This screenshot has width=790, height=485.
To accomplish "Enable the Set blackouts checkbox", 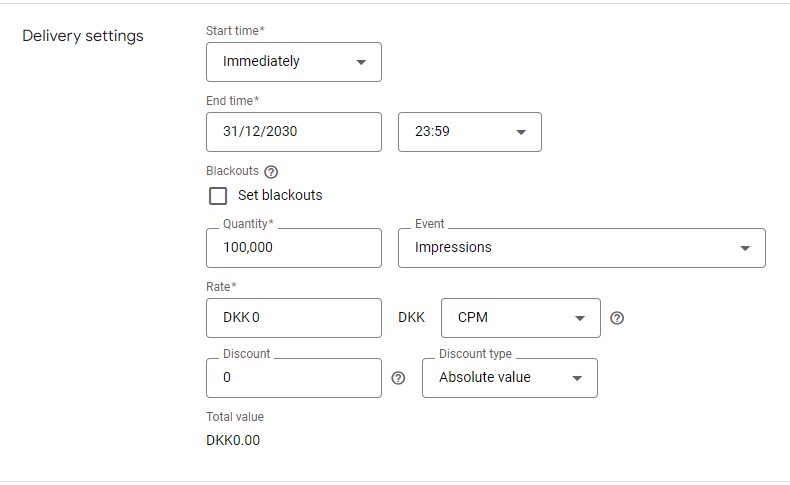I will tap(218, 196).
